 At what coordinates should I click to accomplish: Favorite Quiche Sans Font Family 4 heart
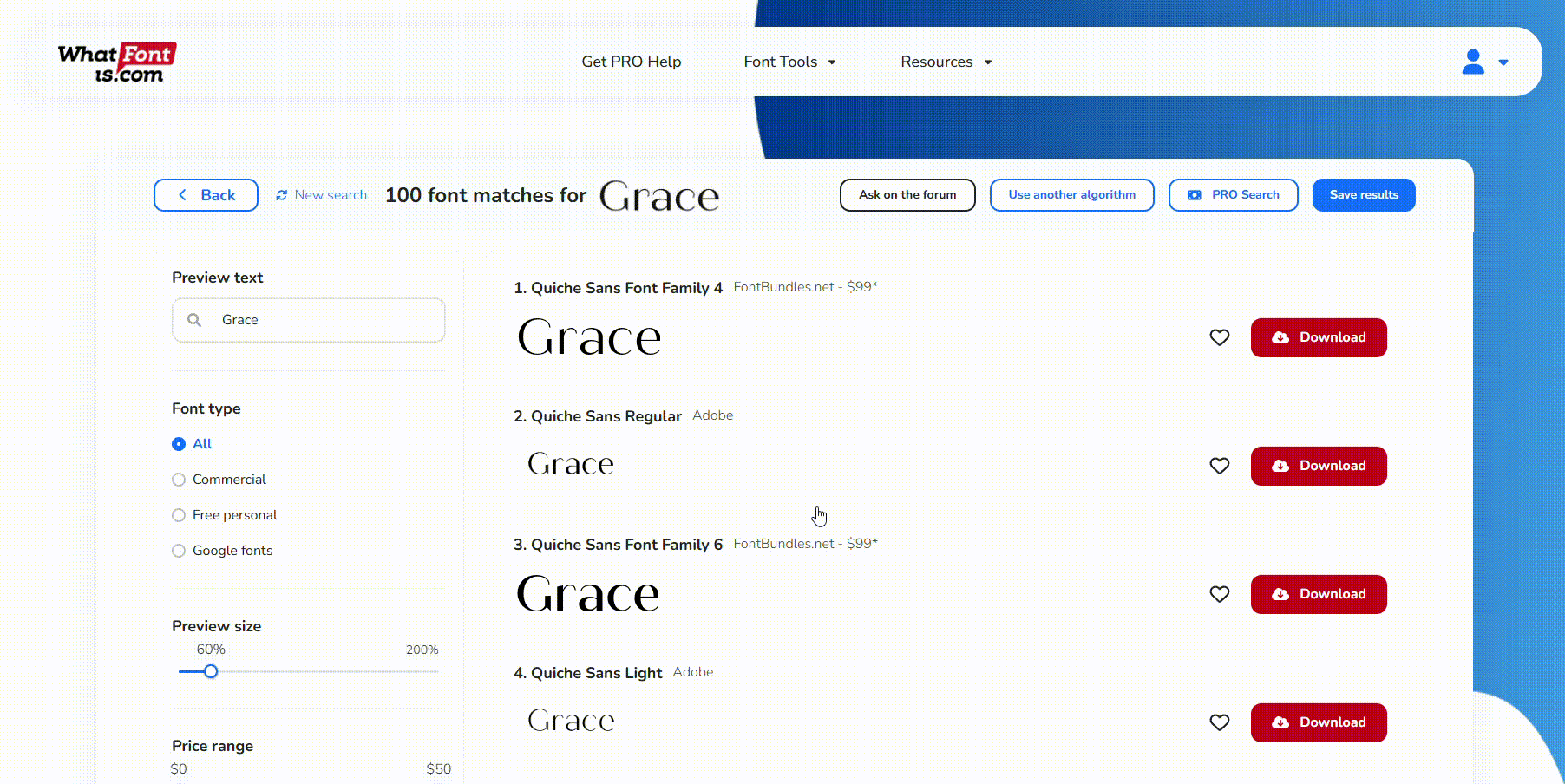[1220, 337]
